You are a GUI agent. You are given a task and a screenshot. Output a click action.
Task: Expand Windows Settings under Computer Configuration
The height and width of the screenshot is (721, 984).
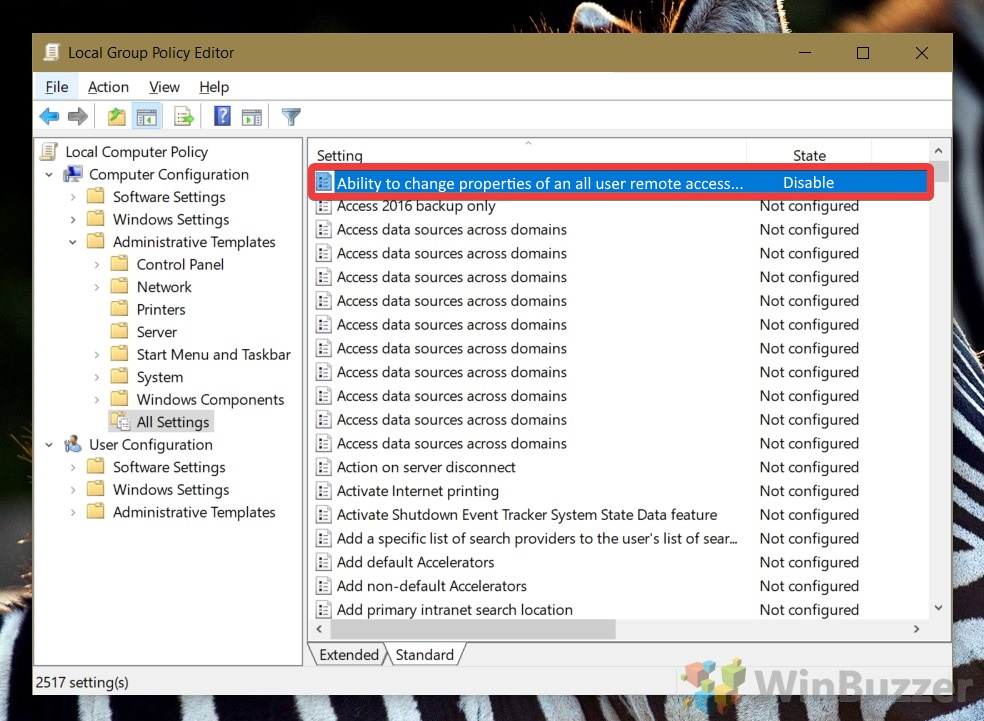[x=73, y=220]
